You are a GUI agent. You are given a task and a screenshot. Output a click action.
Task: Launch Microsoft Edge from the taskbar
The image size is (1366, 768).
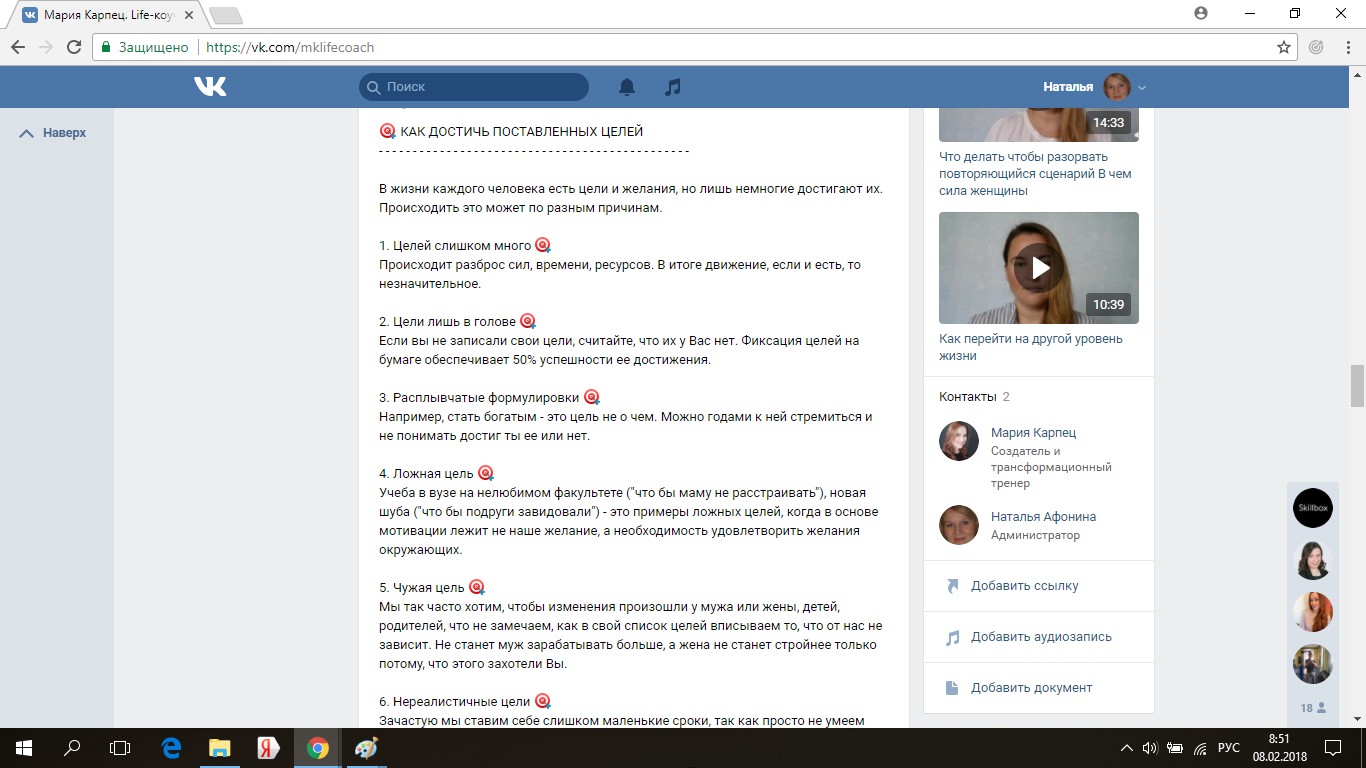(170, 747)
